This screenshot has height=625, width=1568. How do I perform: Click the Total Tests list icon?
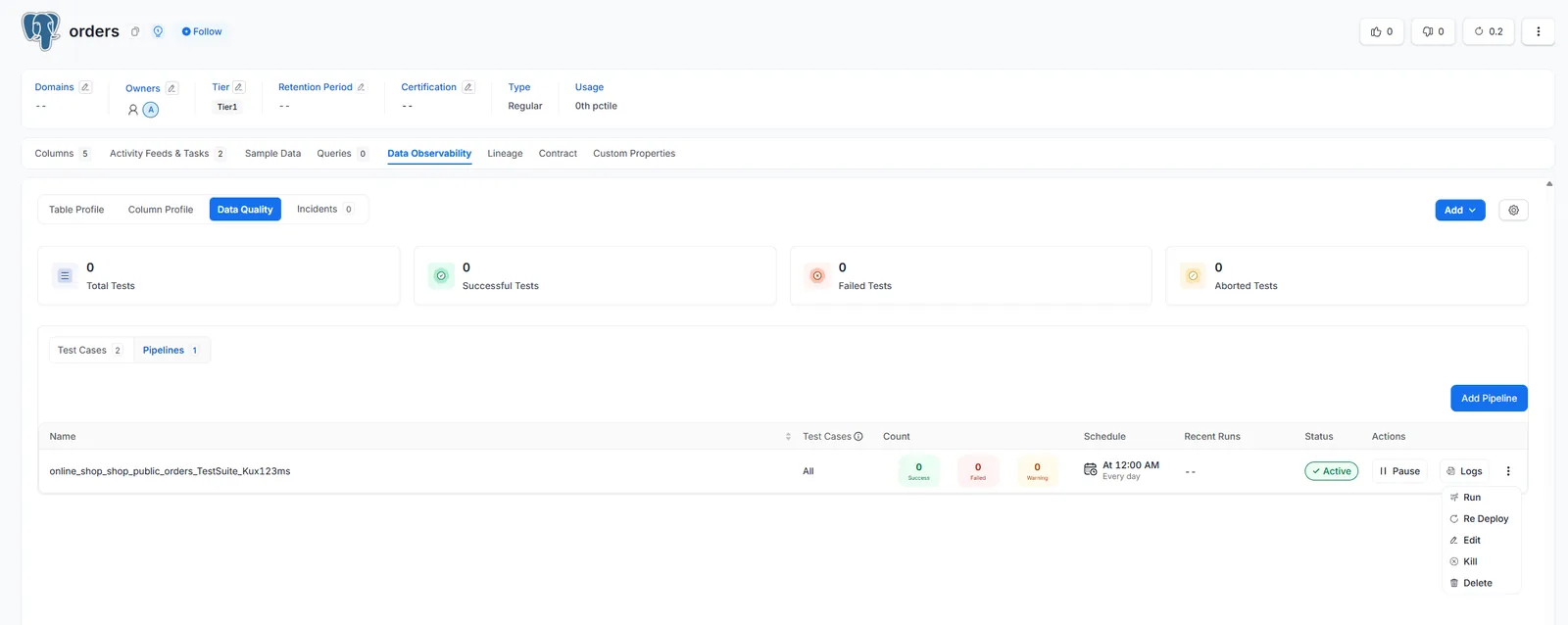pyautogui.click(x=65, y=276)
